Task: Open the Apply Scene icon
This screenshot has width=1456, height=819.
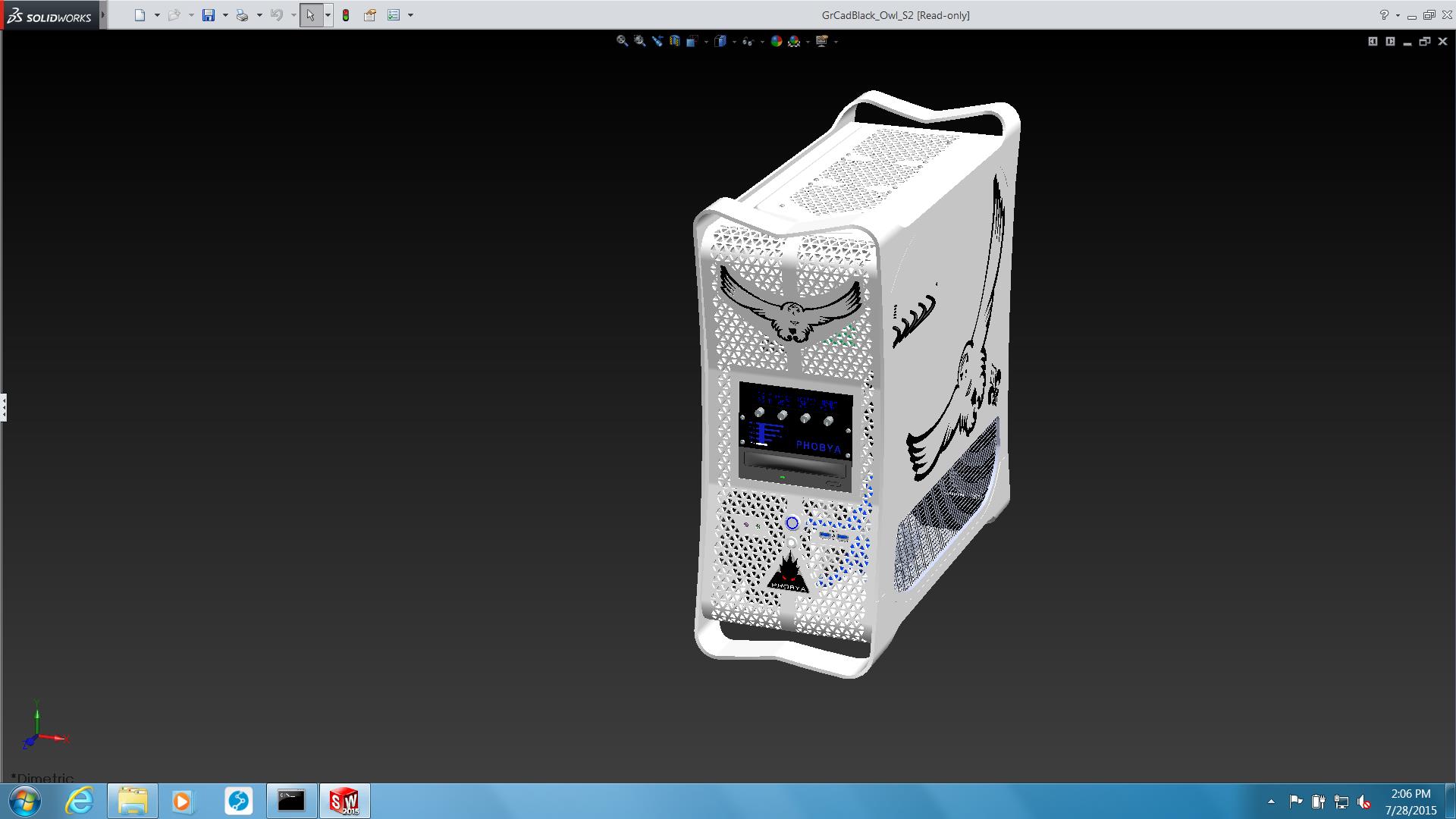Action: click(x=794, y=41)
